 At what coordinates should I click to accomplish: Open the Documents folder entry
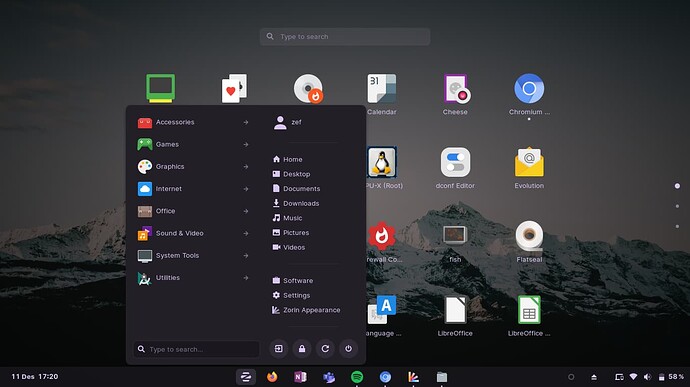point(296,188)
